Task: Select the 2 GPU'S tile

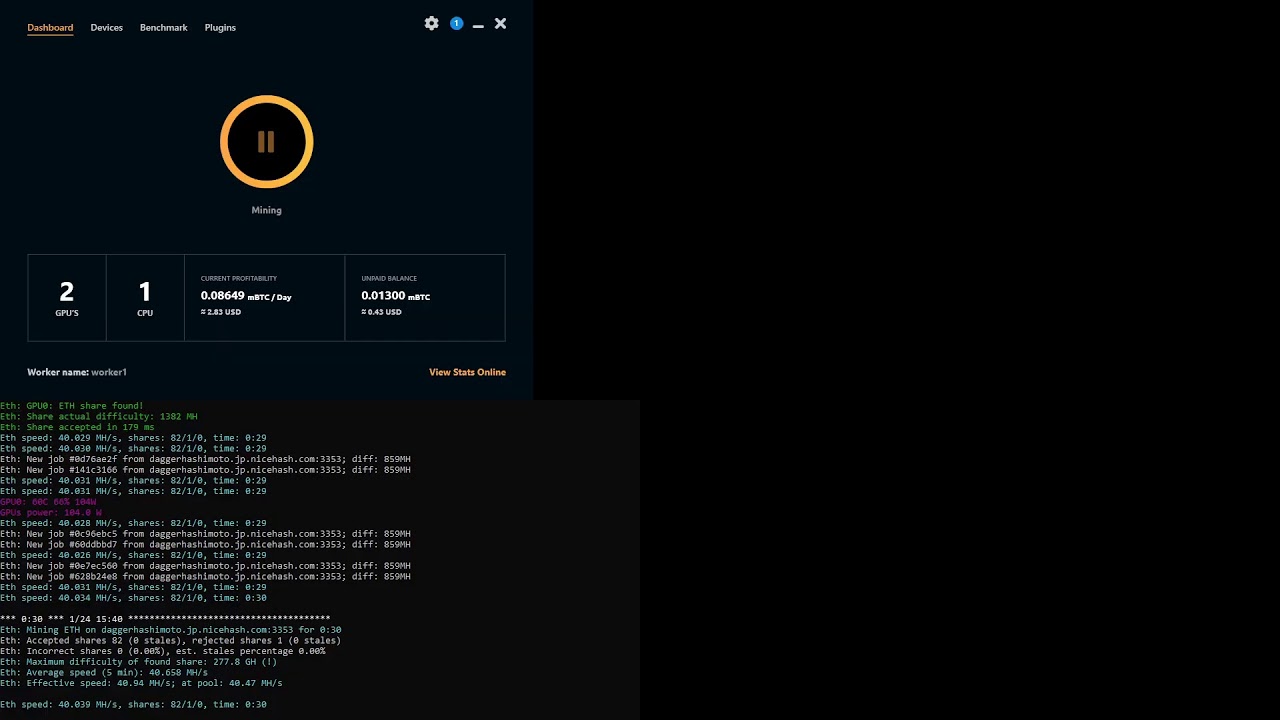Action: coord(67,298)
